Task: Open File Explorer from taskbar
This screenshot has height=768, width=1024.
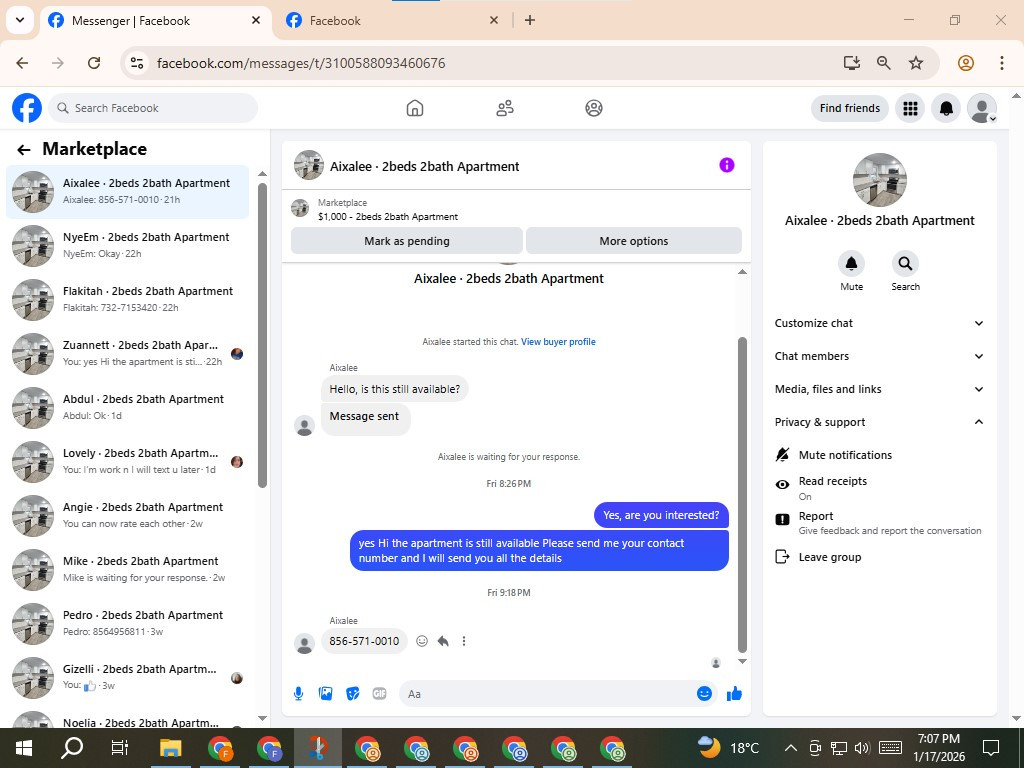Action: [x=171, y=748]
